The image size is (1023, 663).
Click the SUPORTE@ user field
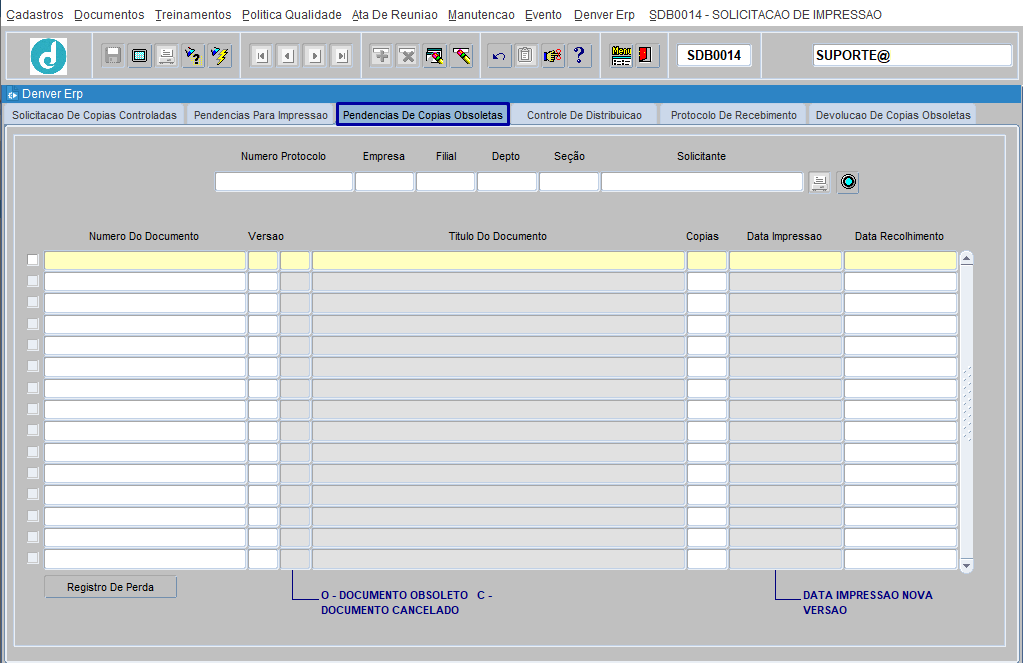pos(912,55)
